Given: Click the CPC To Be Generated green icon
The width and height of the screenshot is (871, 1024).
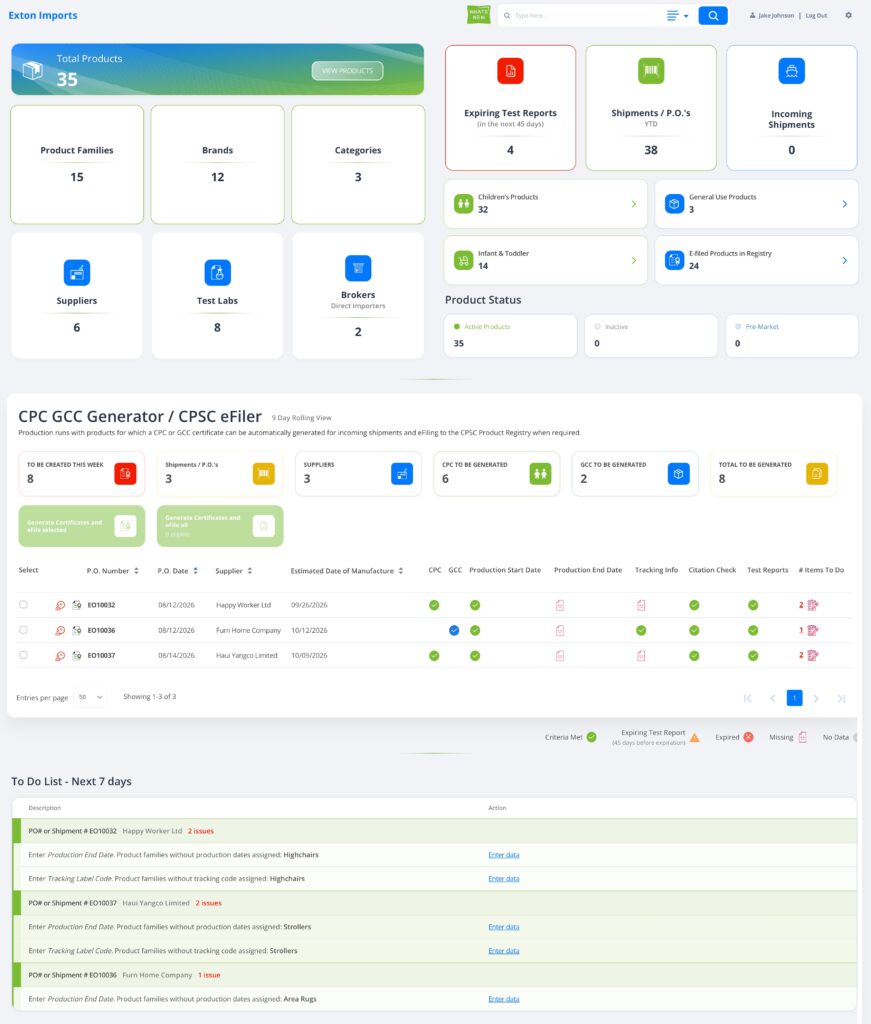Looking at the screenshot, I should tap(540, 473).
